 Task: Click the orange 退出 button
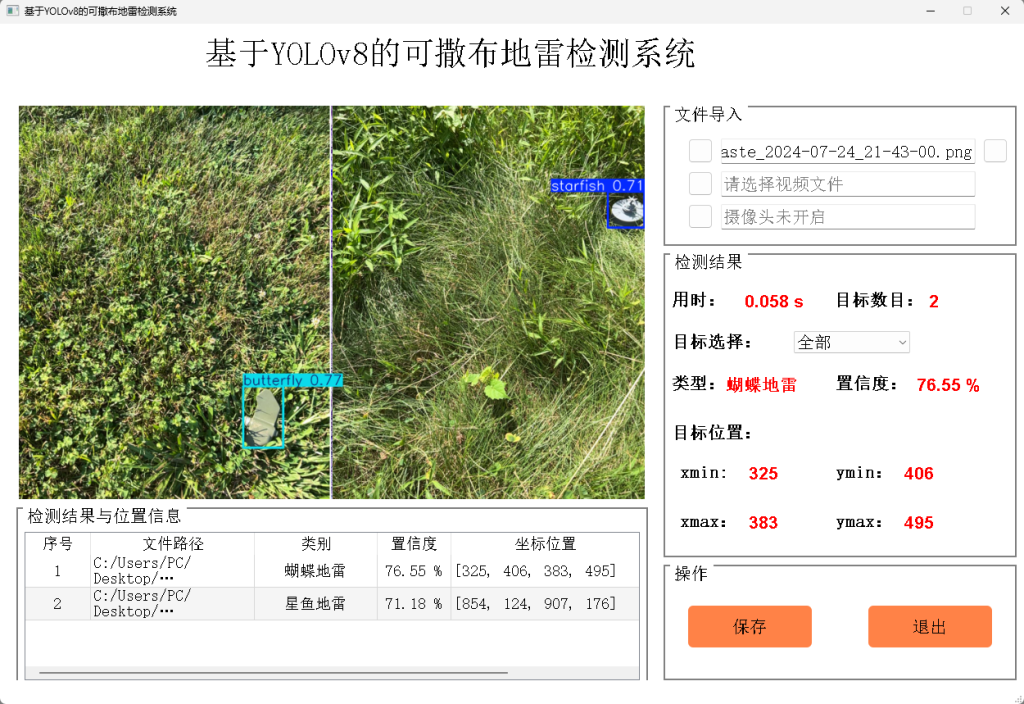pos(929,627)
